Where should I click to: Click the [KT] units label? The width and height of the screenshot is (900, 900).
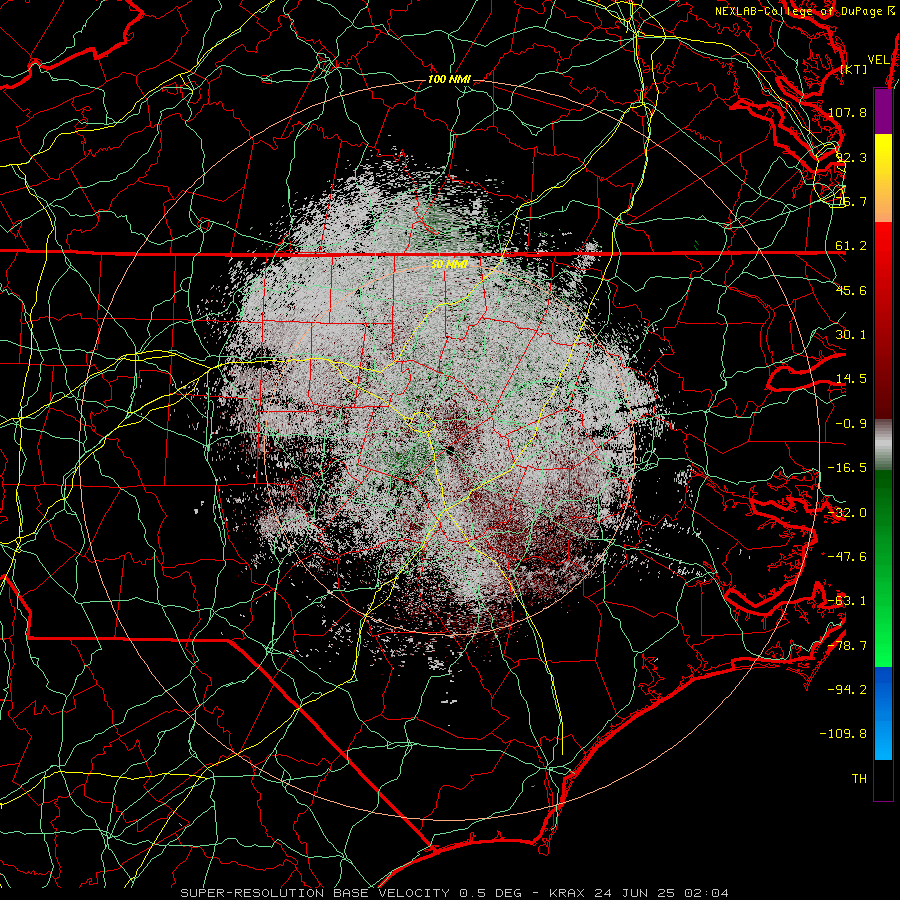click(854, 69)
